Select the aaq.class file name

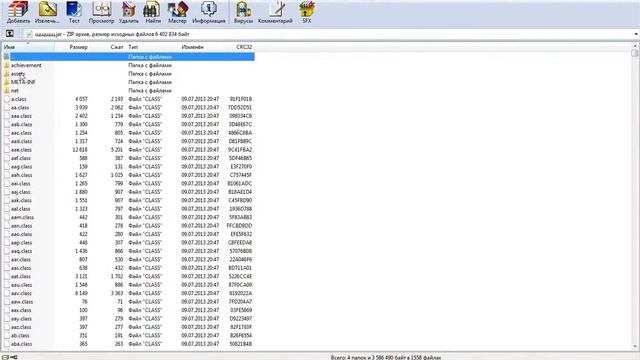click(x=22, y=251)
